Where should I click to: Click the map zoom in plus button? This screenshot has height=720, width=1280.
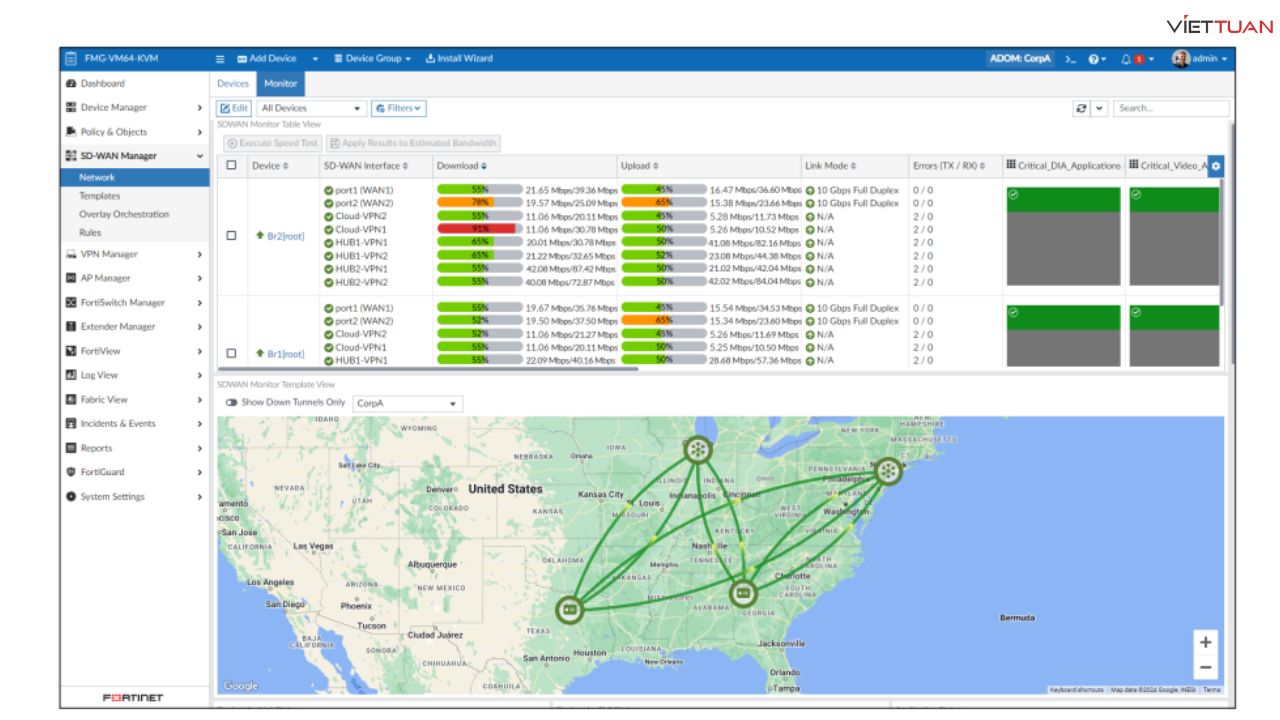(1205, 642)
